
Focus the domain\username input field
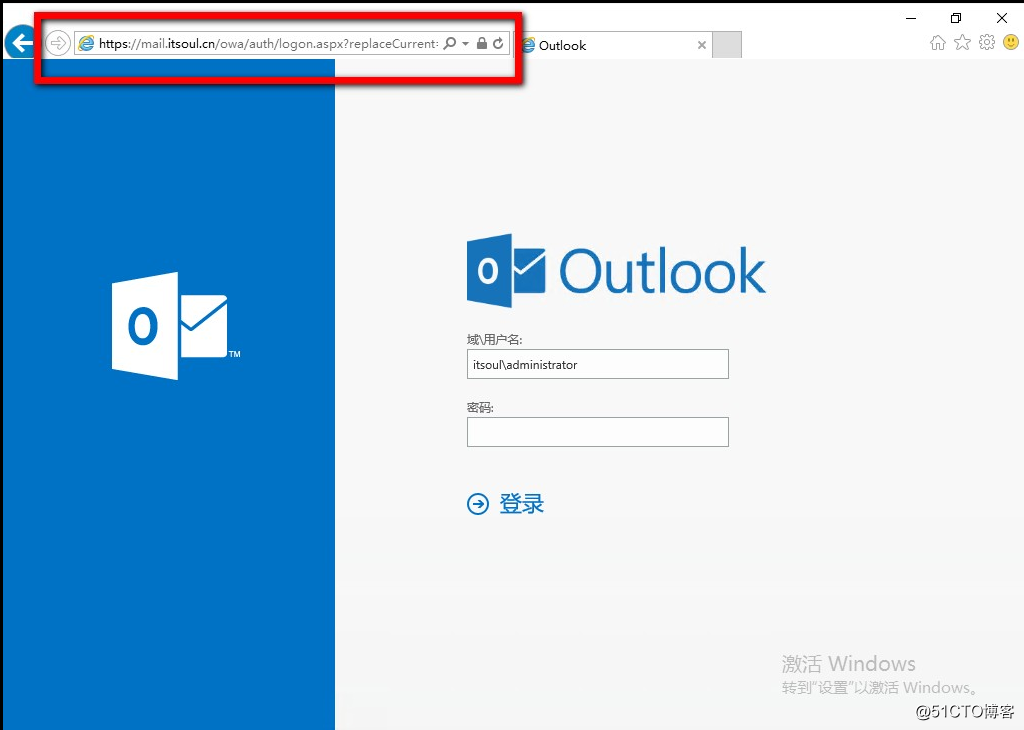tap(598, 364)
